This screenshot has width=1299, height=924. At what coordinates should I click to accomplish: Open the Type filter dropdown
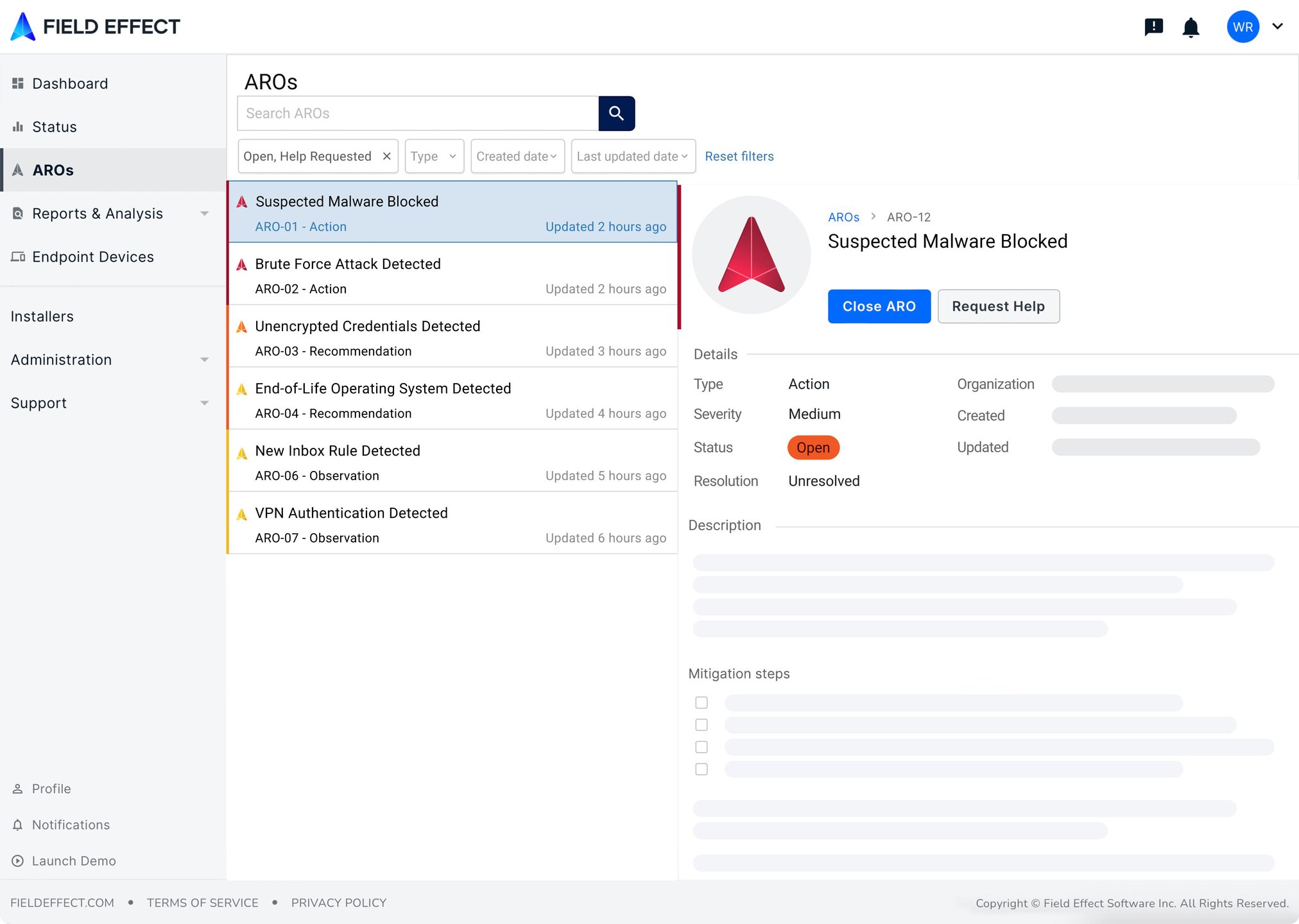[434, 157]
